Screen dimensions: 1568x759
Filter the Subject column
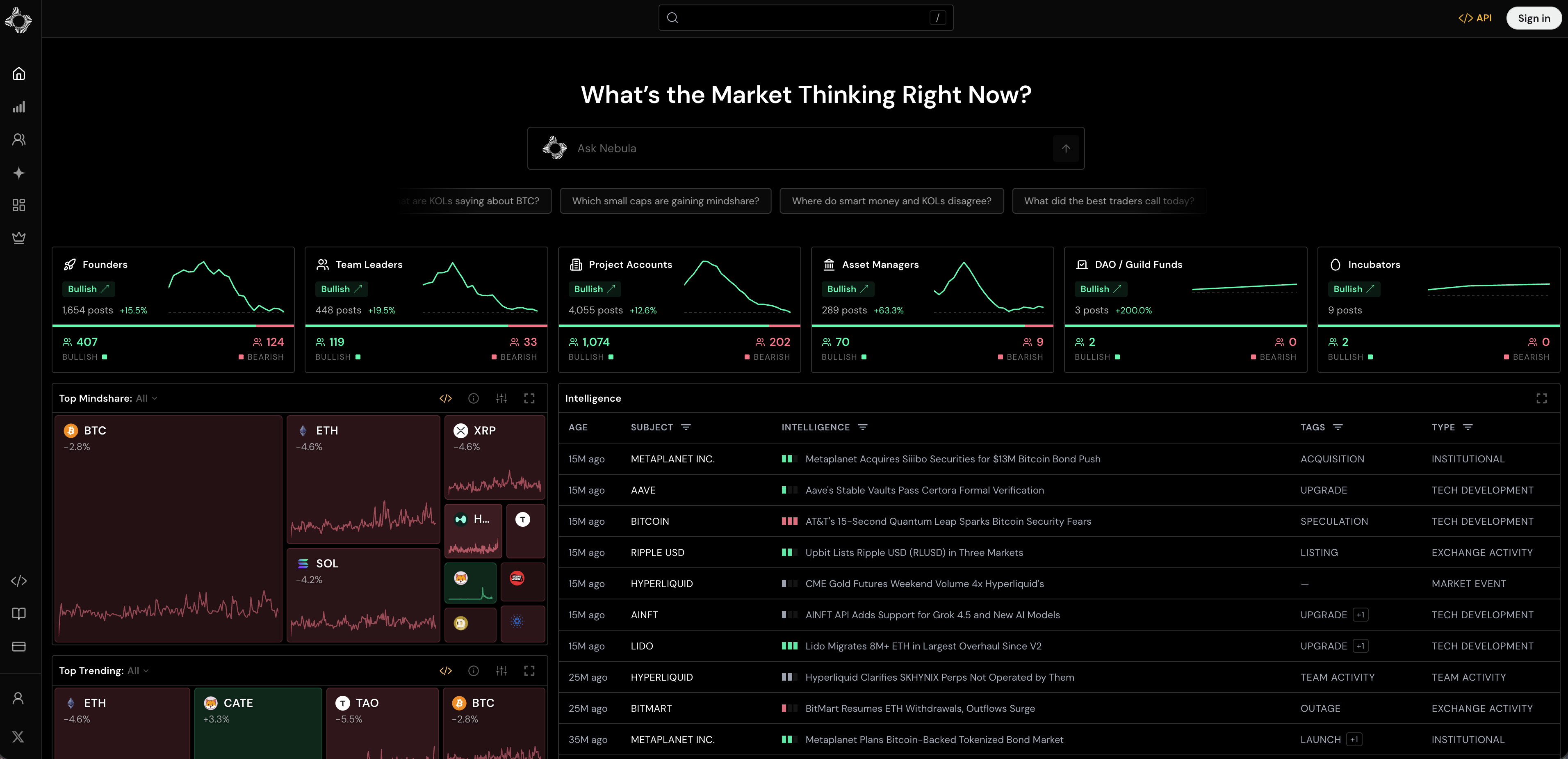point(686,427)
